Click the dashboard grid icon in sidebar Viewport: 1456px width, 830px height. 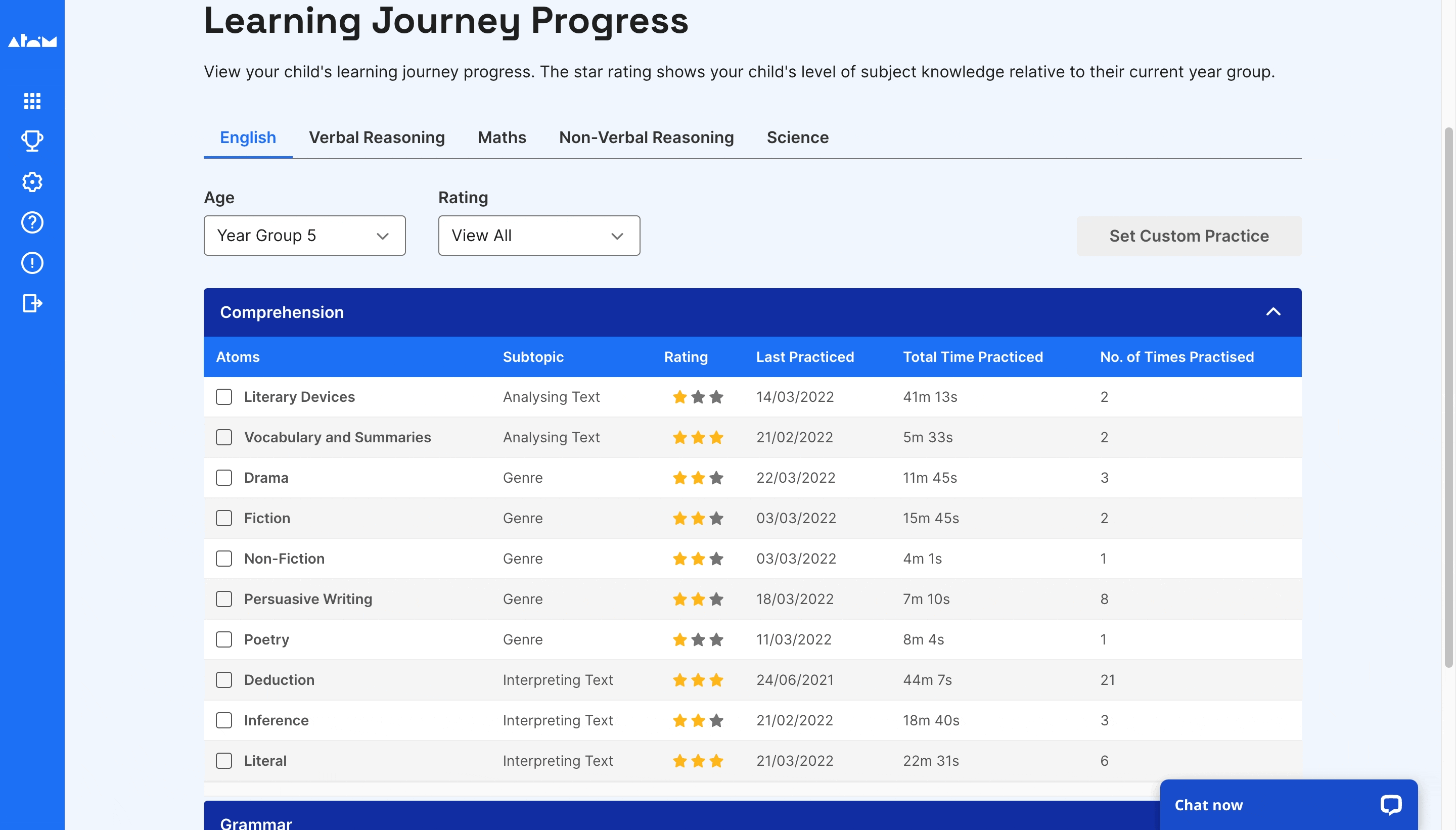coord(32,99)
